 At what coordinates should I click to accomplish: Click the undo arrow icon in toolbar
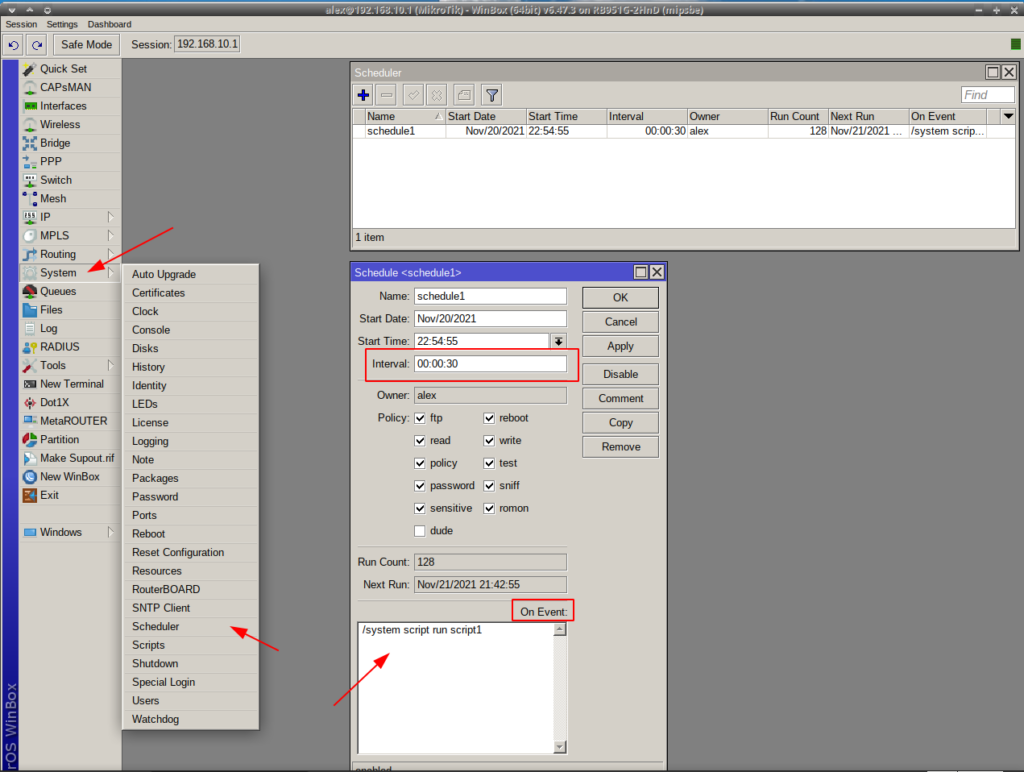click(x=13, y=45)
